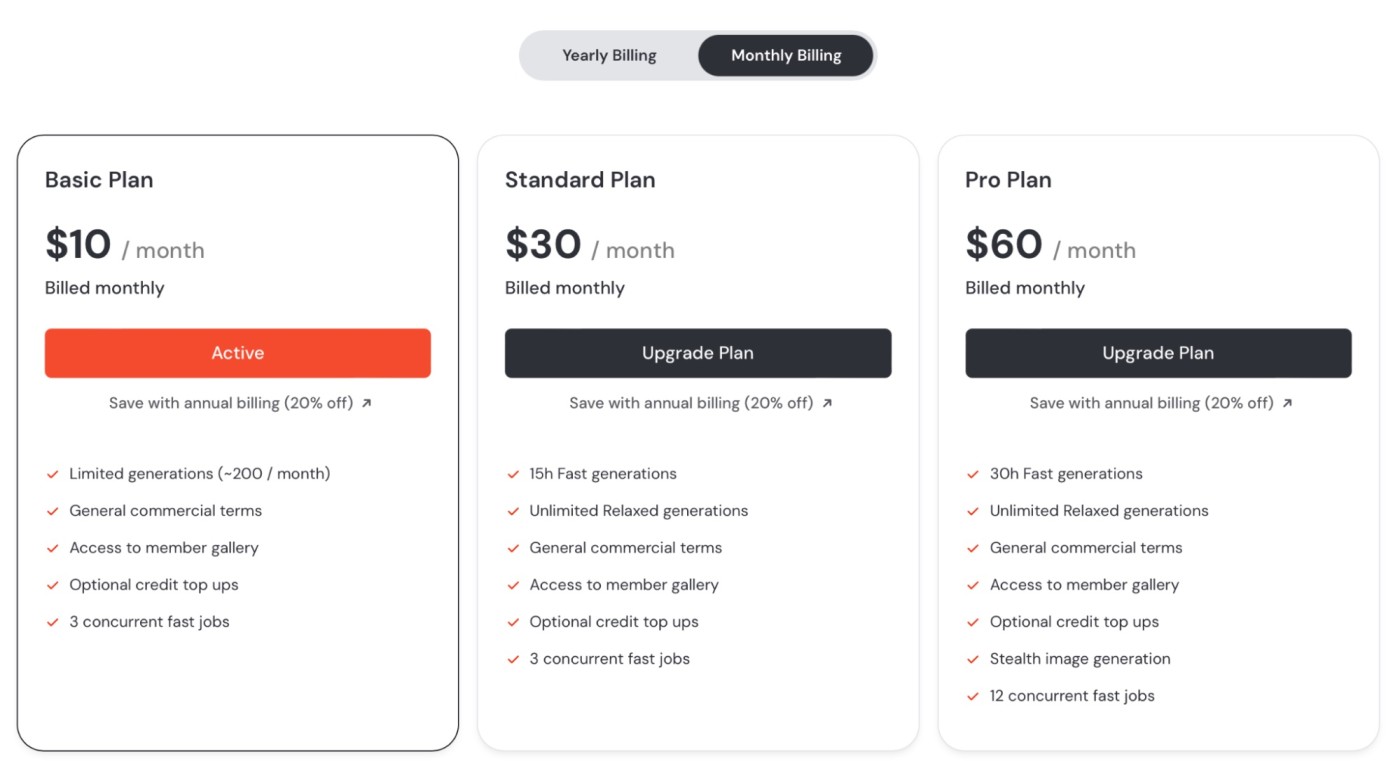Click the $60 / month price
1400x761 pixels.
click(x=1050, y=246)
